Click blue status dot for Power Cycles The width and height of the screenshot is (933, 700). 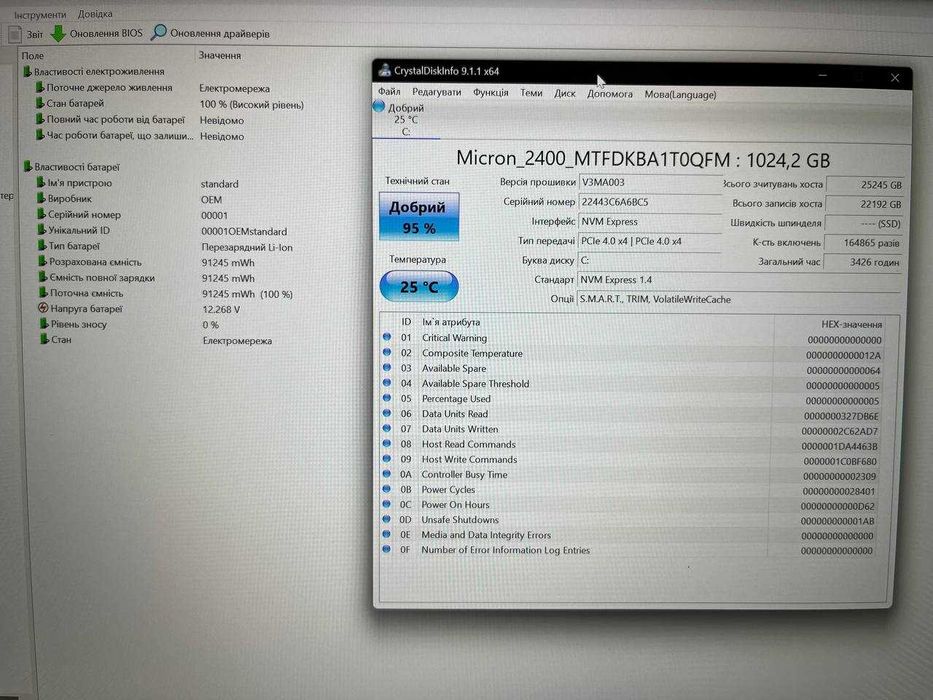click(387, 489)
